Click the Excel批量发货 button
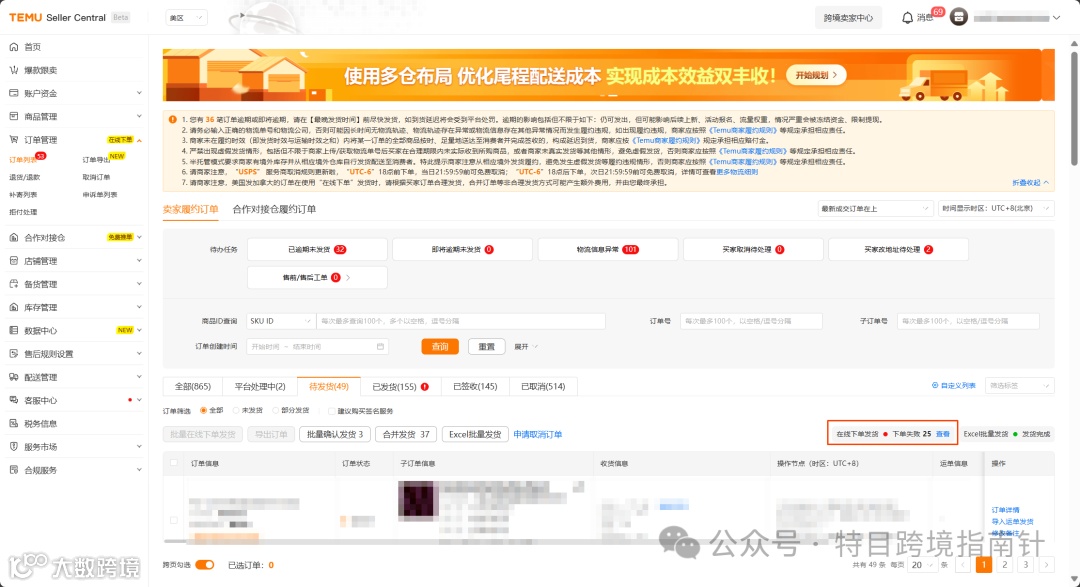 click(x=475, y=434)
